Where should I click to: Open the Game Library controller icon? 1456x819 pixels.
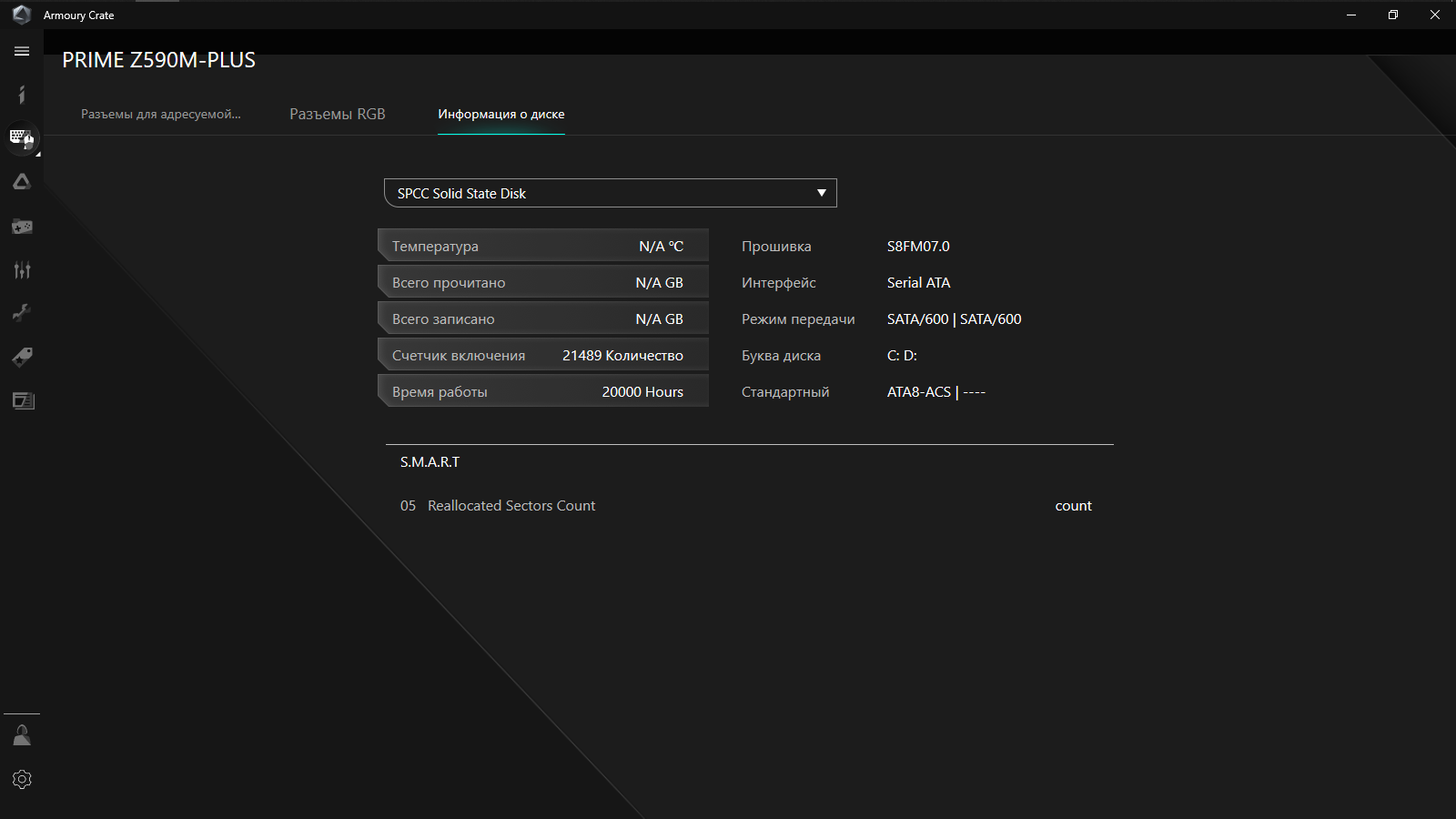tap(22, 226)
